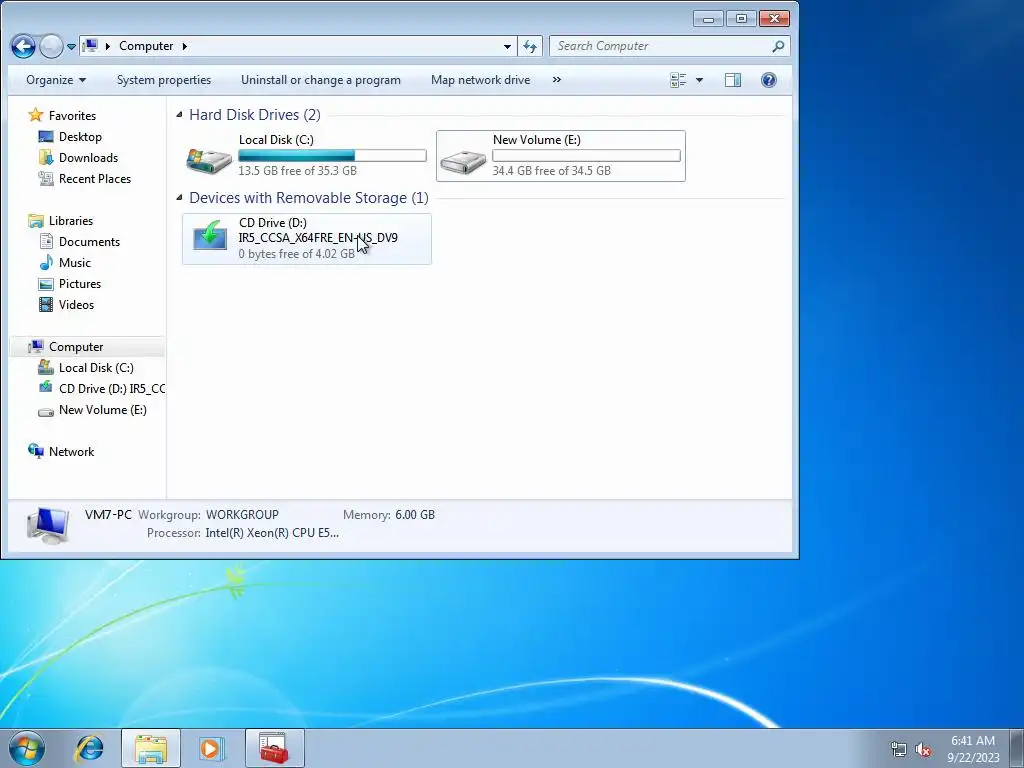Click the Libraries folder icon
The height and width of the screenshot is (768, 1024).
tap(35, 221)
